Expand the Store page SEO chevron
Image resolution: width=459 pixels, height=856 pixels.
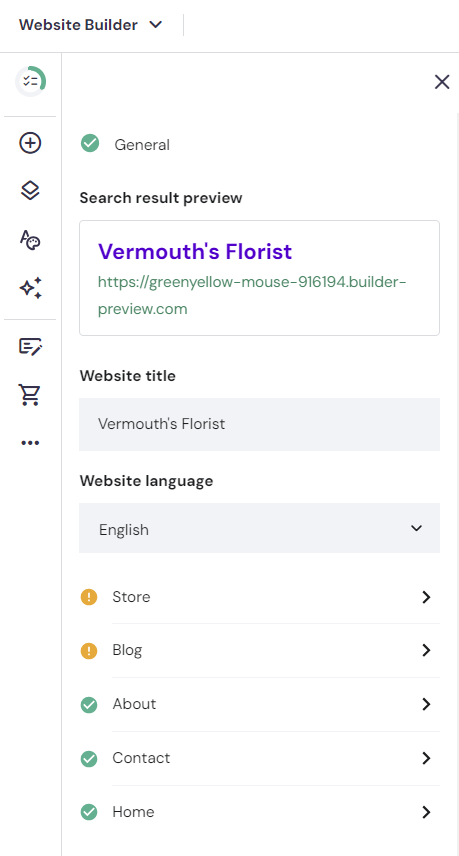coord(426,597)
